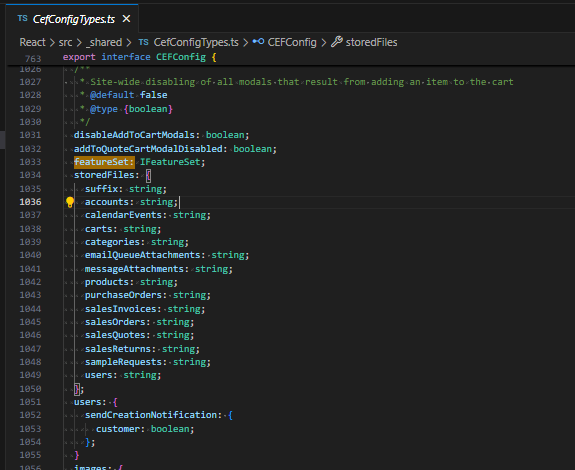Screen dimensions: 575x470
Task: Click the lightbulb quick-fix icon
Action: (x=70, y=202)
